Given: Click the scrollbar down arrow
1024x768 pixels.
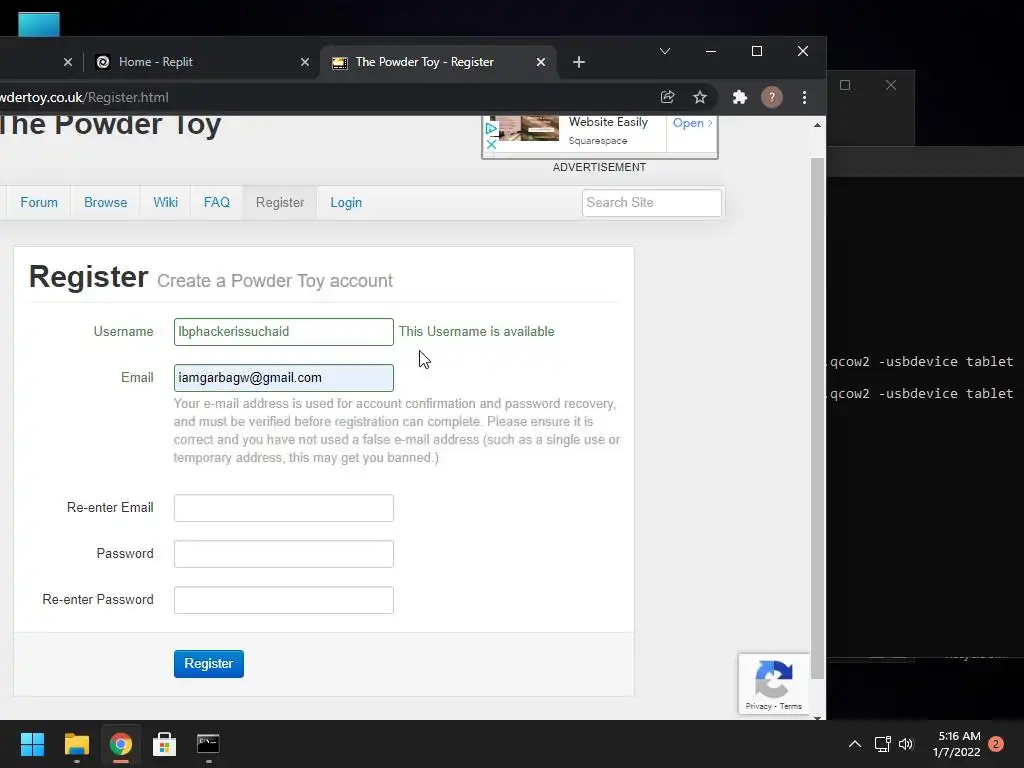Looking at the screenshot, I should point(818,718).
